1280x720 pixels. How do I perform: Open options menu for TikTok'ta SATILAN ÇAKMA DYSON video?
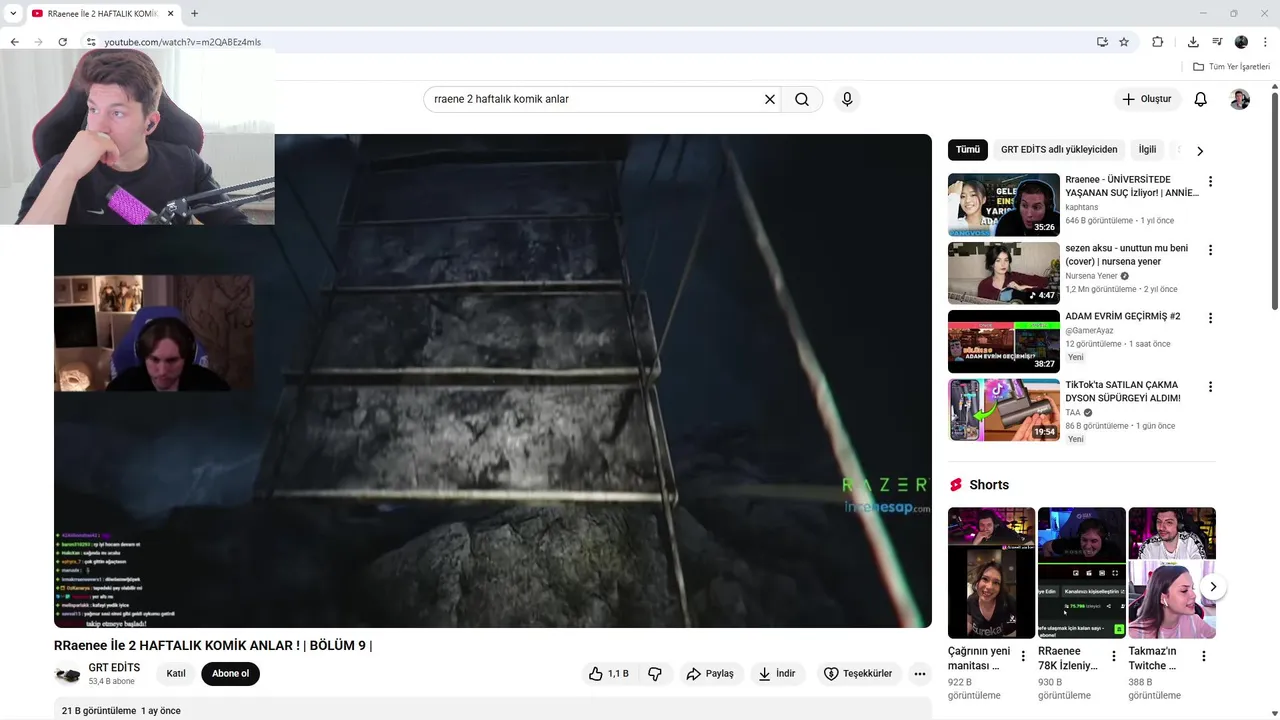click(x=1210, y=387)
